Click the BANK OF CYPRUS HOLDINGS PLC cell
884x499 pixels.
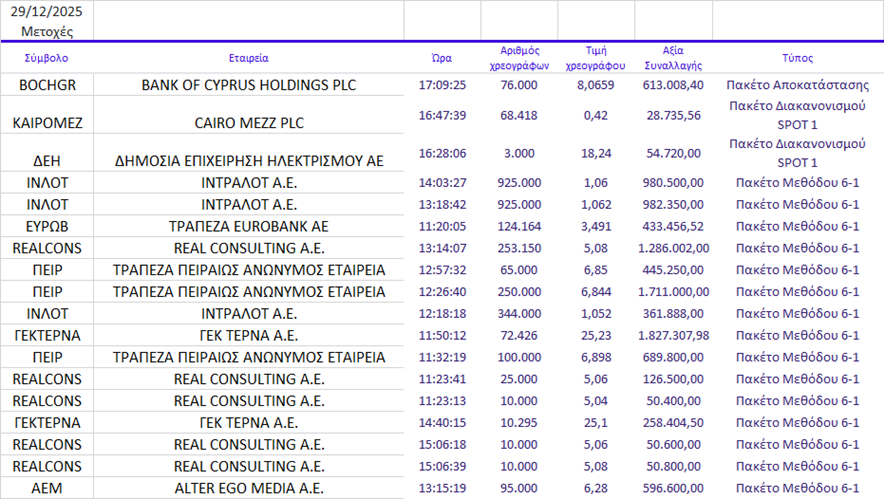tap(249, 85)
